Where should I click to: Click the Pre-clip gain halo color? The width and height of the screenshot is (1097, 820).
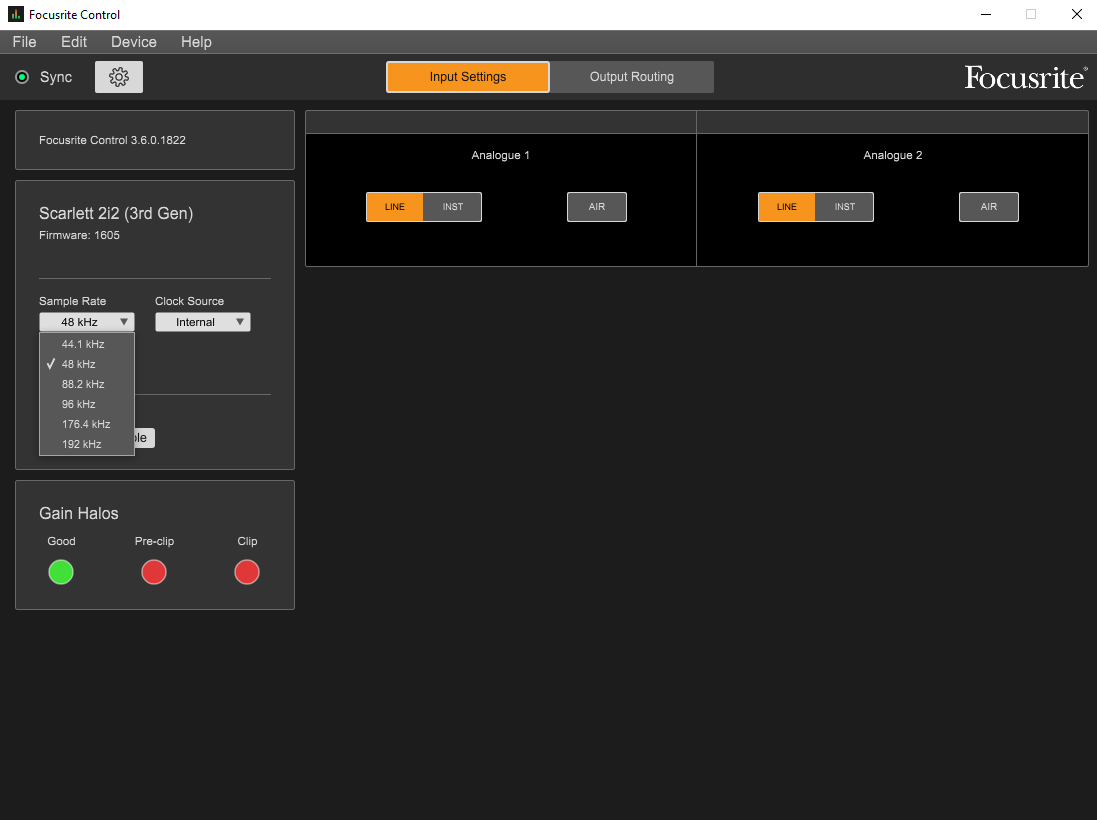pos(154,572)
